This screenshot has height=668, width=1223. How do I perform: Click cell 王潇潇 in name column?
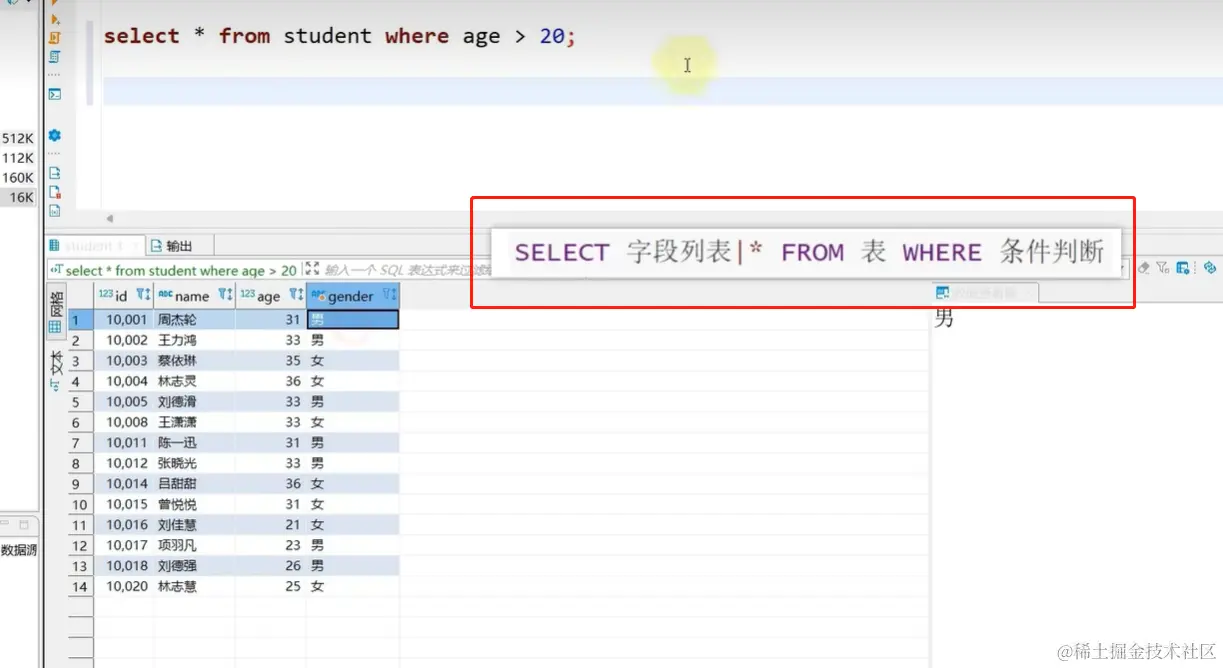click(194, 422)
